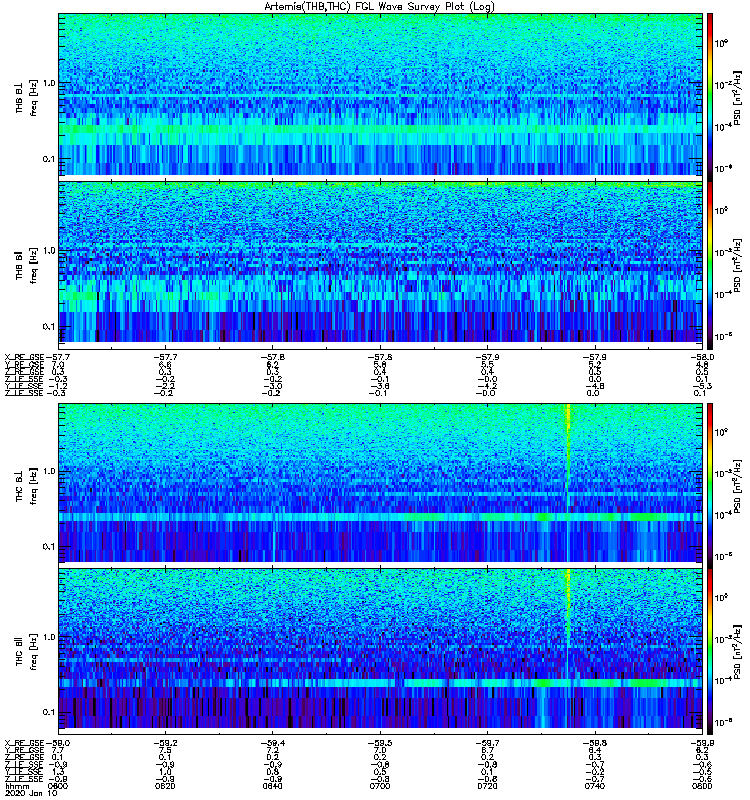Click the '-59.4' X_RE_GSE value
This screenshot has height=800, width=750.
(x=273, y=743)
